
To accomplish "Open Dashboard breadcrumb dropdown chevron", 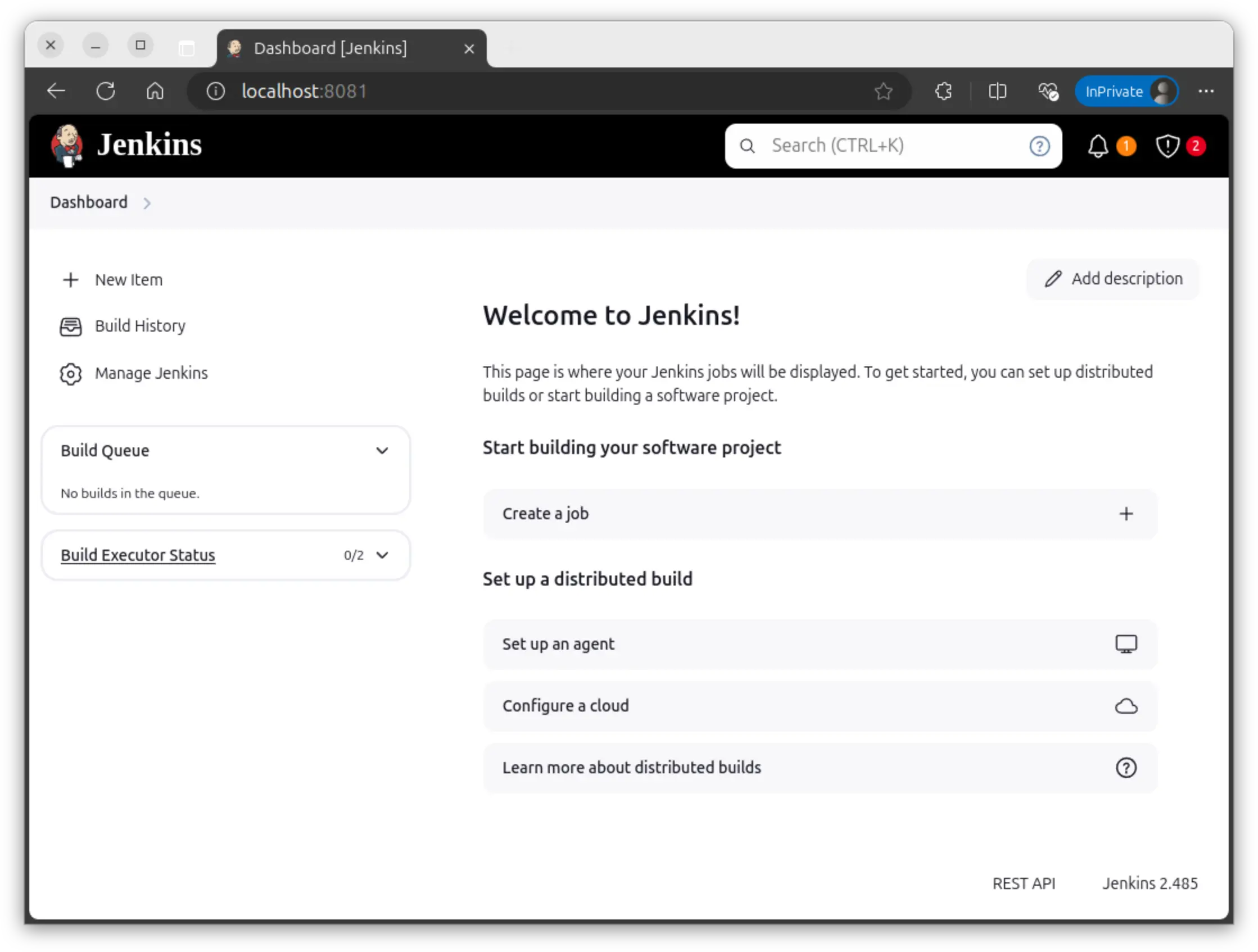I will point(147,203).
